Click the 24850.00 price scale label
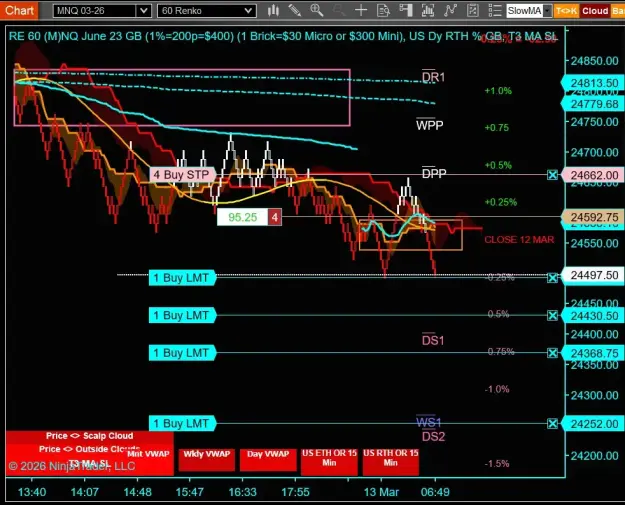Image resolution: width=625 pixels, height=505 pixels. tap(594, 61)
